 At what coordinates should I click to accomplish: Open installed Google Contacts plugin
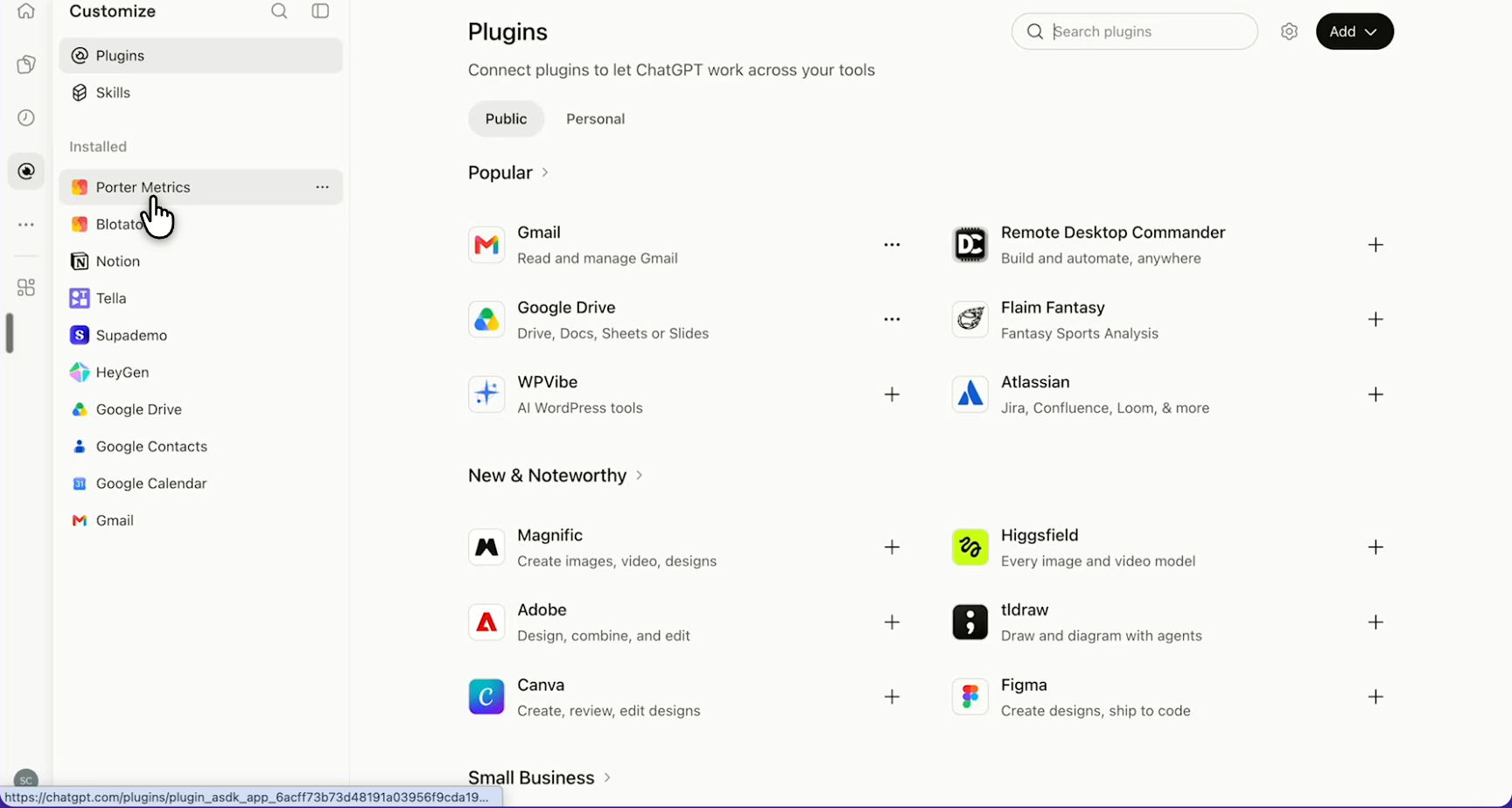click(x=200, y=447)
